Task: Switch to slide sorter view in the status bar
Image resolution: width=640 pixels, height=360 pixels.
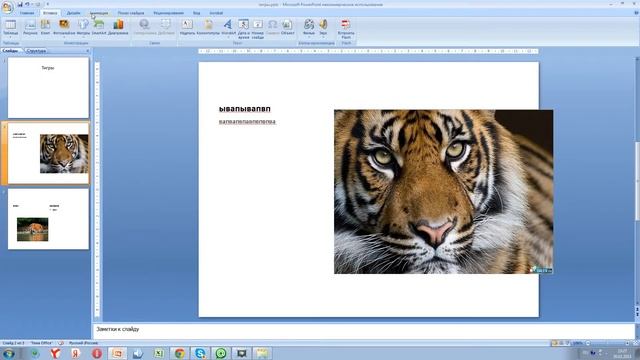Action: click(x=561, y=343)
